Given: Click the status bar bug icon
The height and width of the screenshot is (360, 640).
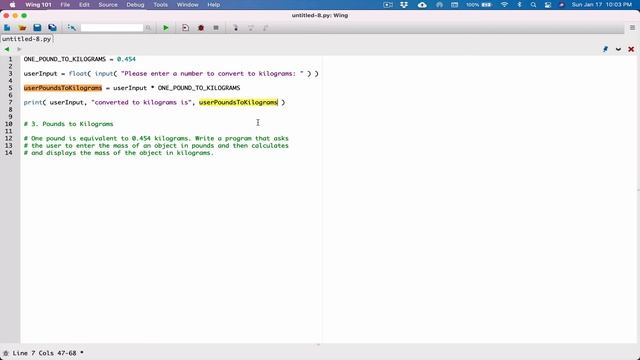Looking at the screenshot, I should (6, 353).
